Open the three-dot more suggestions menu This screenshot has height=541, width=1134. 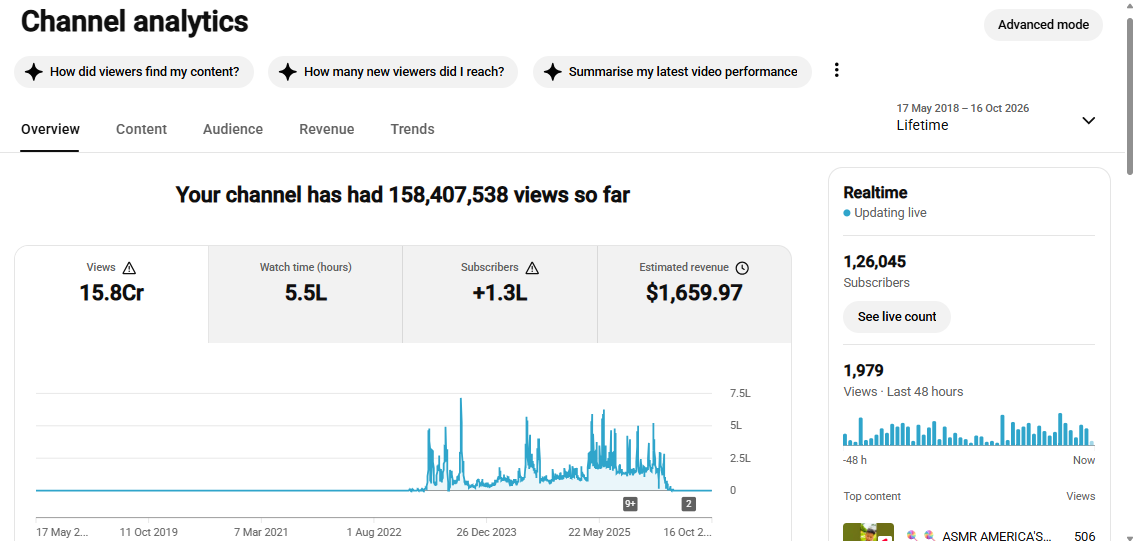coord(837,70)
